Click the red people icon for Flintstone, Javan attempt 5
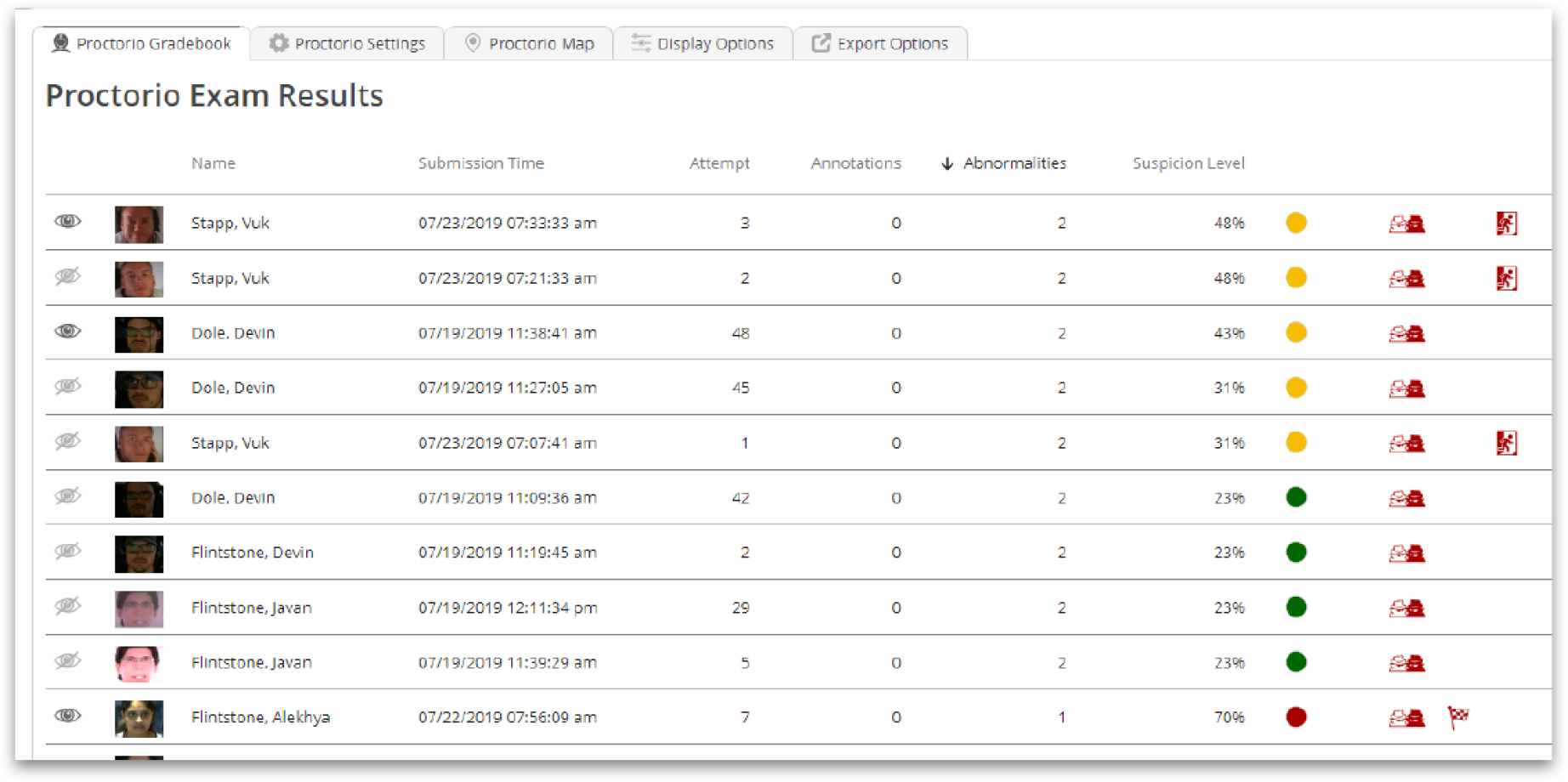This screenshot has width=1568, height=782. (1407, 663)
